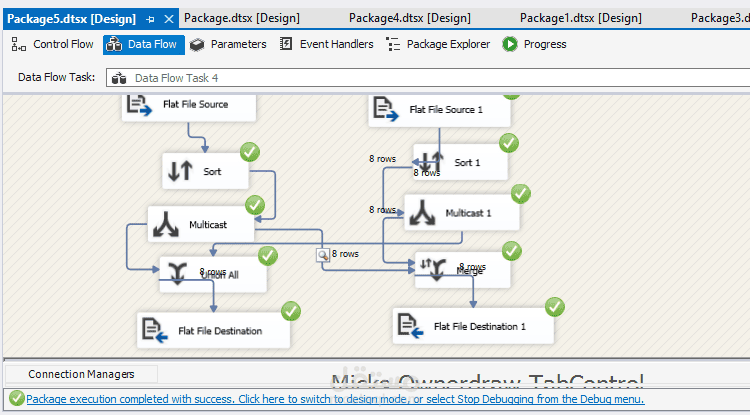Select the Sort 1 component

pyautogui.click(x=460, y=162)
